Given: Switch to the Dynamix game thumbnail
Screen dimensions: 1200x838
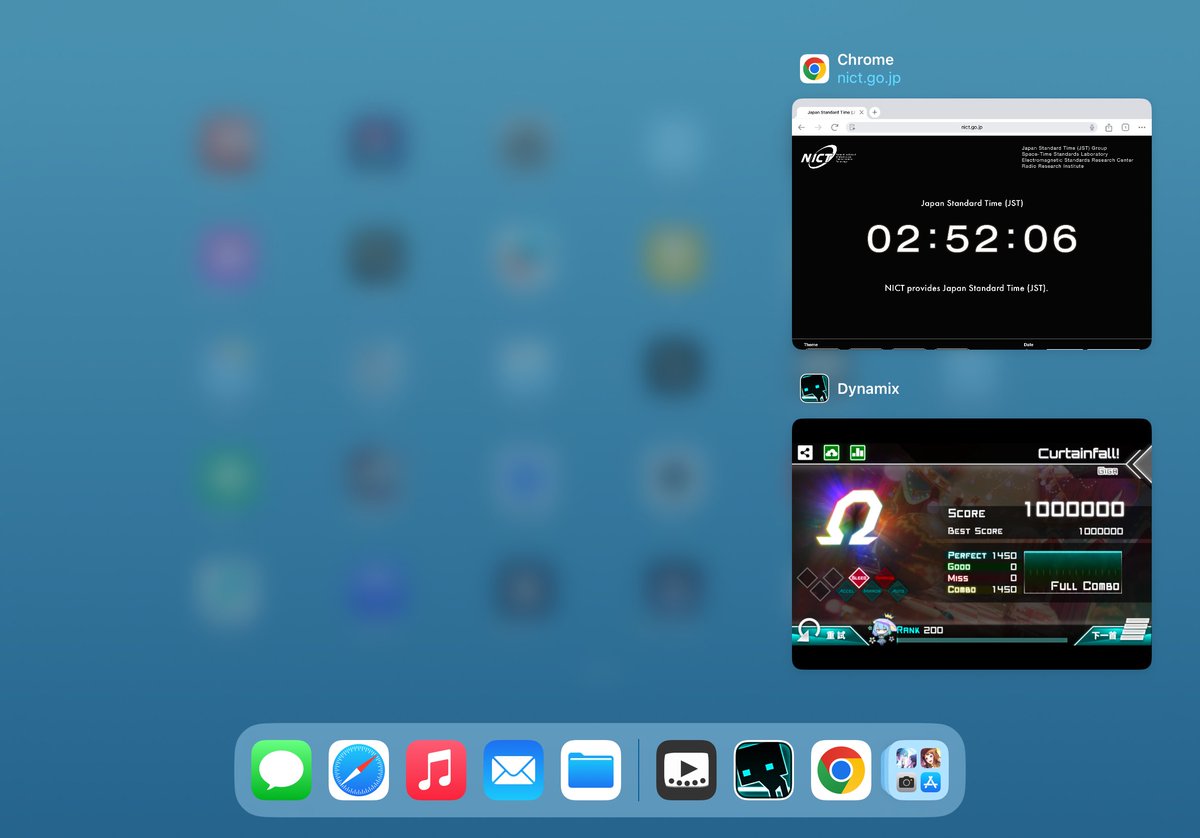Looking at the screenshot, I should (x=972, y=544).
